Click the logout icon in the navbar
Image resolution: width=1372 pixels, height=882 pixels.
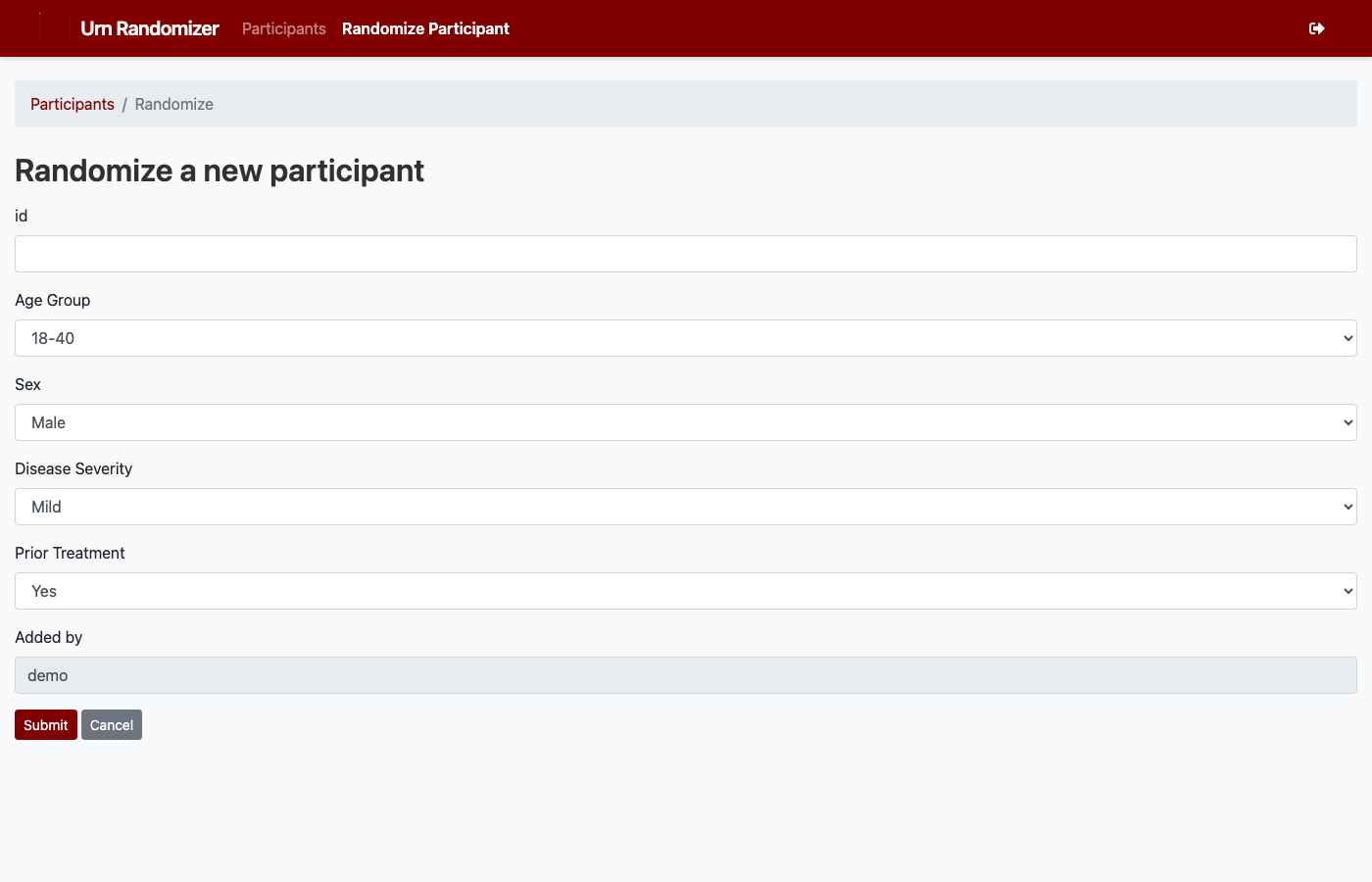1316,28
